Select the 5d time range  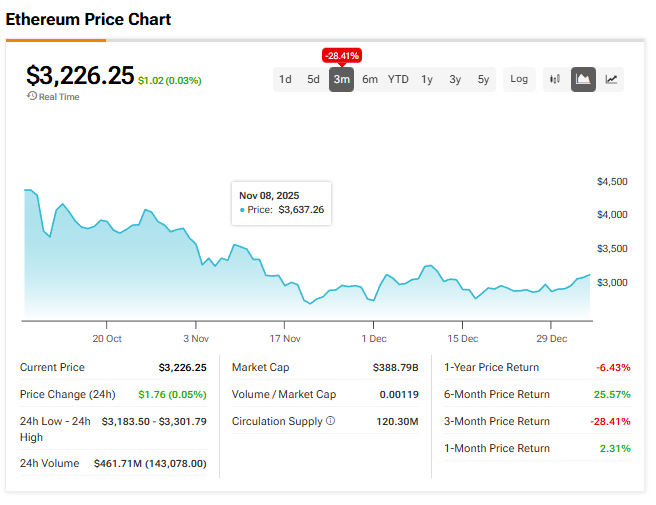pyautogui.click(x=313, y=79)
